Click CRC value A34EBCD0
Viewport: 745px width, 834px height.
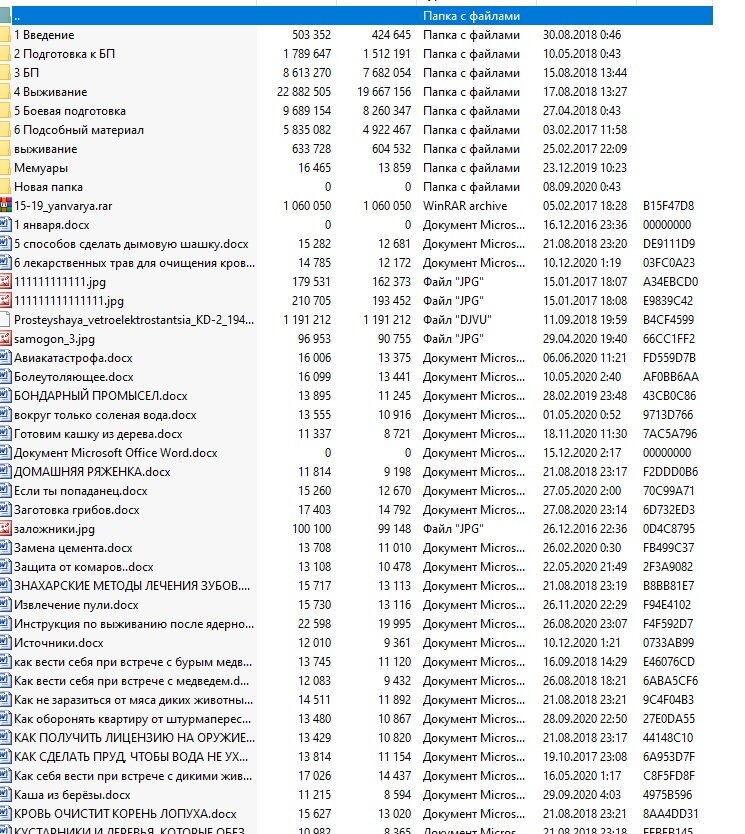(670, 282)
